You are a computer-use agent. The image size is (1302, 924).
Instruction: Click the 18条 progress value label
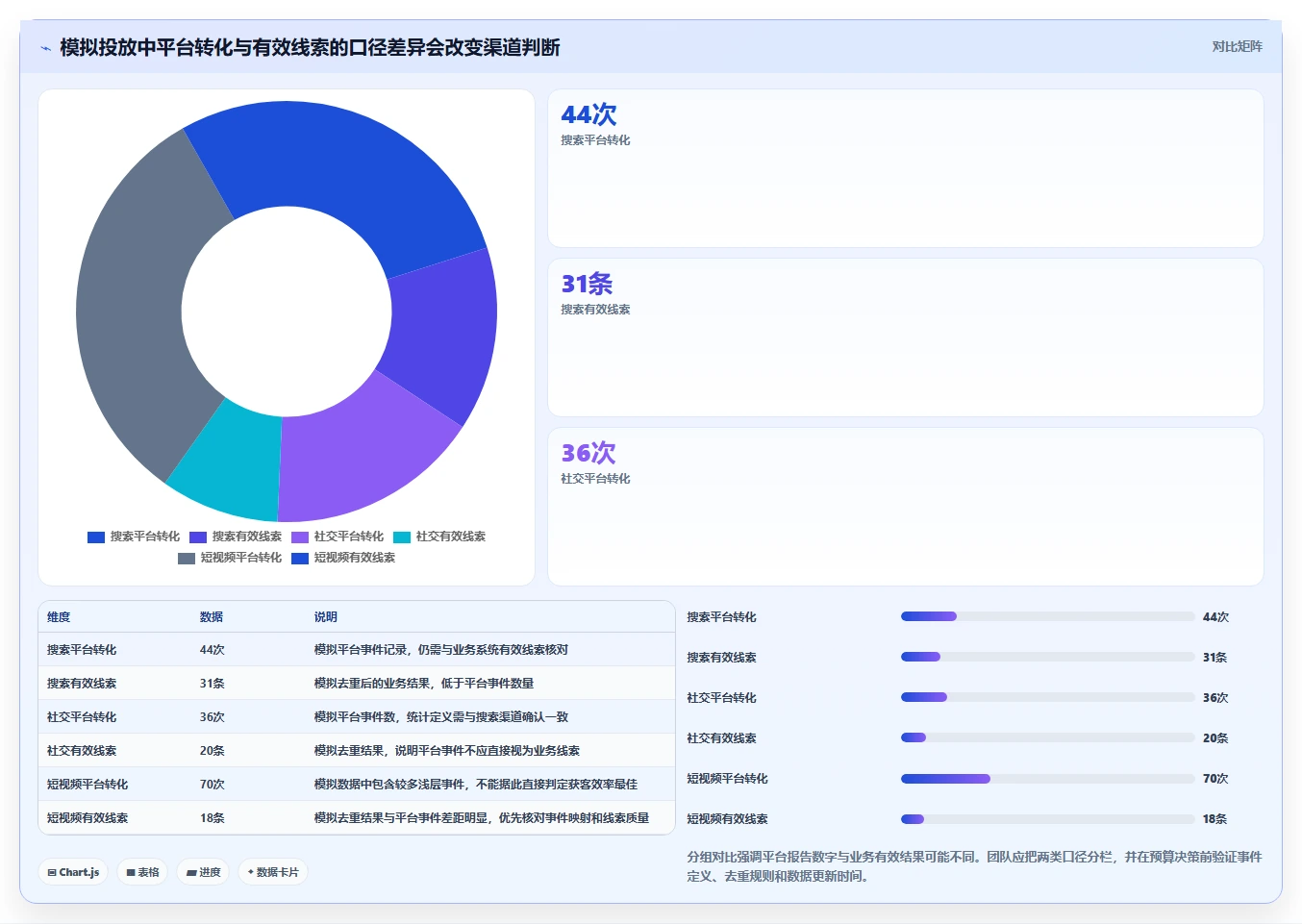(1215, 819)
